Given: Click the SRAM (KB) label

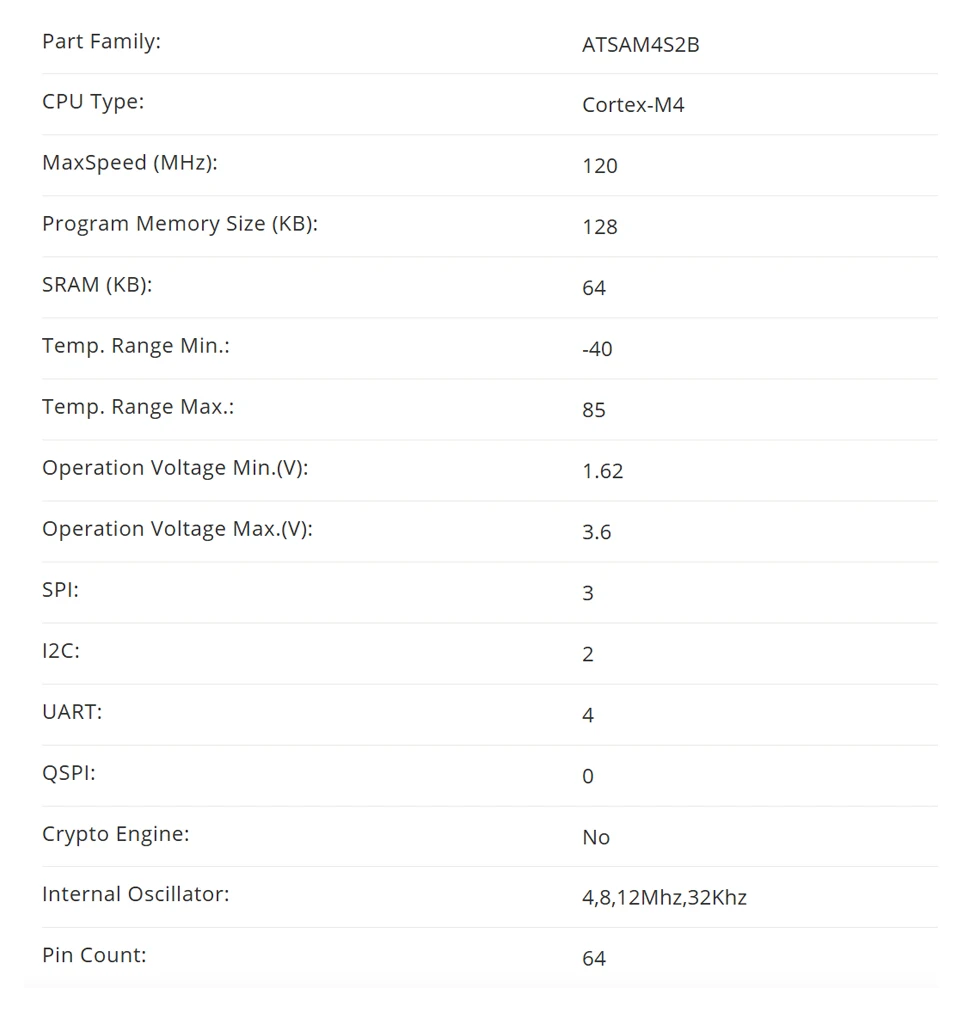Looking at the screenshot, I should (x=97, y=285).
